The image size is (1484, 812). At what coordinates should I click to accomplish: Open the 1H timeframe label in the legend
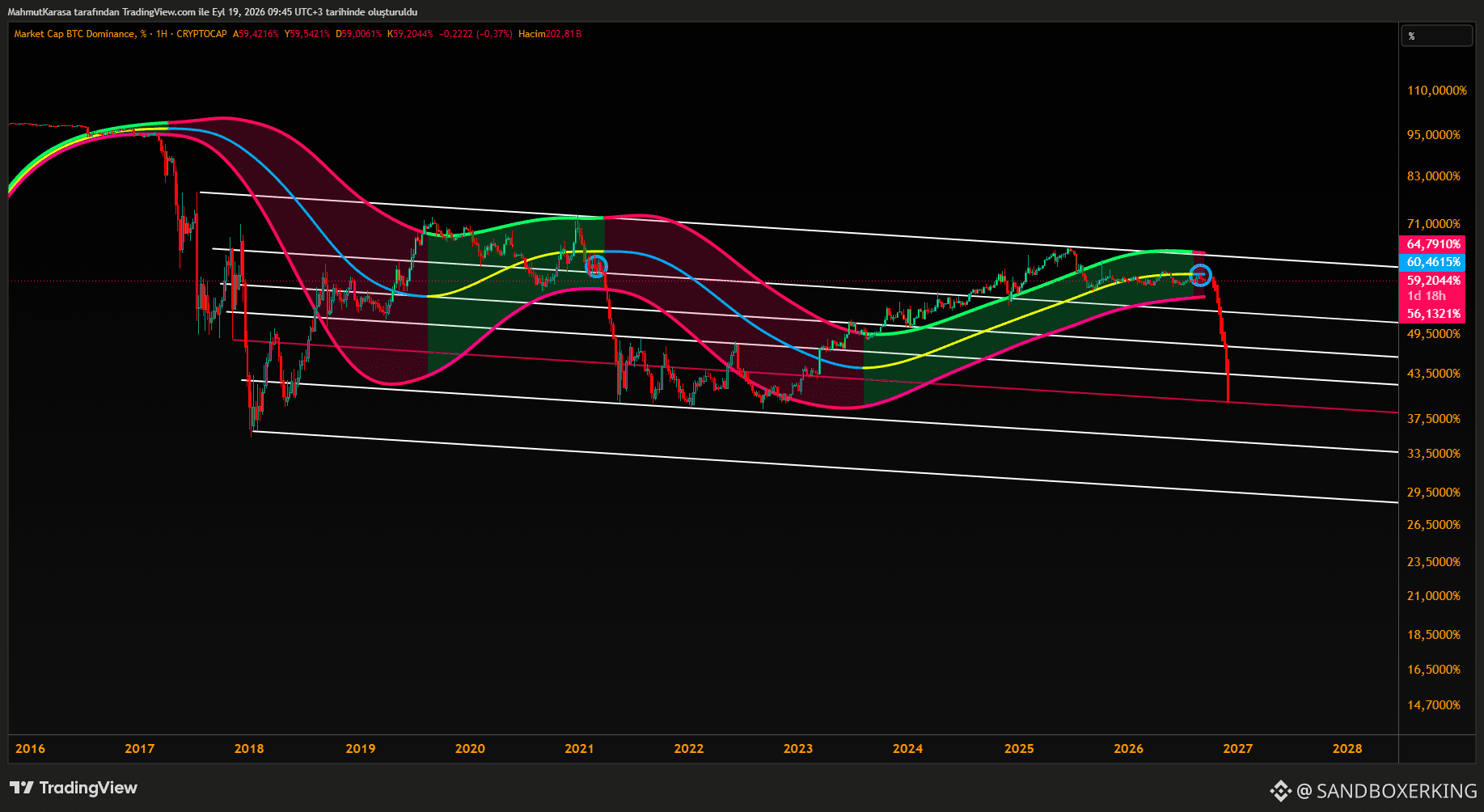[x=162, y=34]
